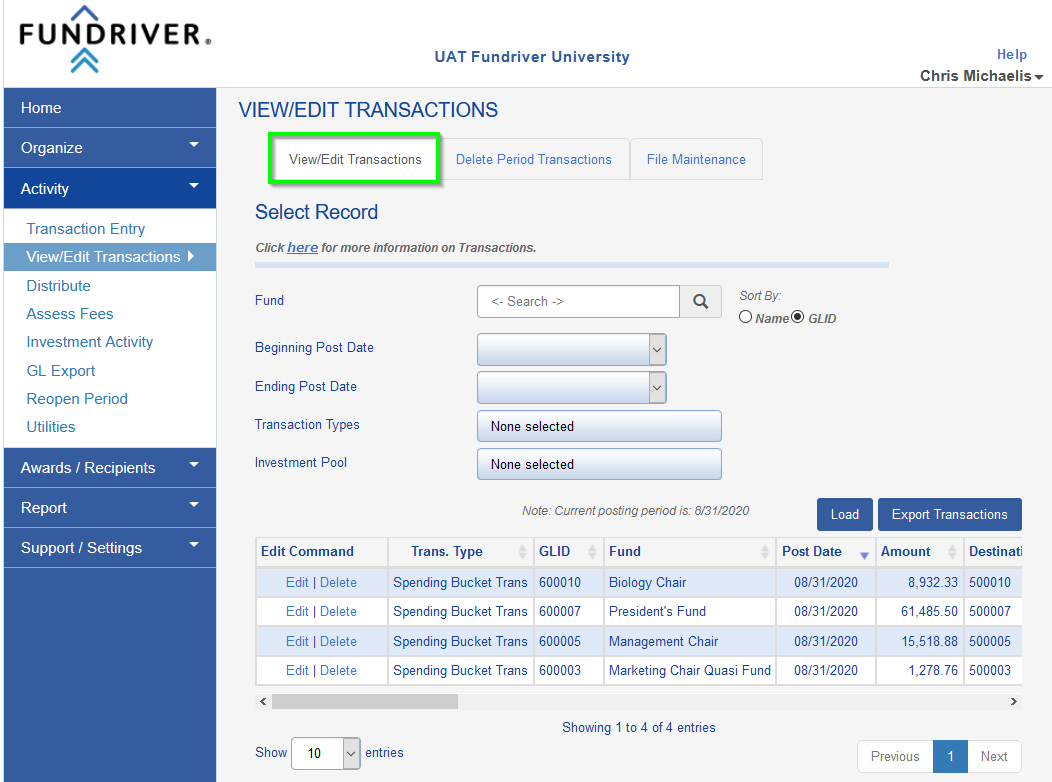
Task: Delete the Management Chair transaction
Action: pyautogui.click(x=338, y=642)
